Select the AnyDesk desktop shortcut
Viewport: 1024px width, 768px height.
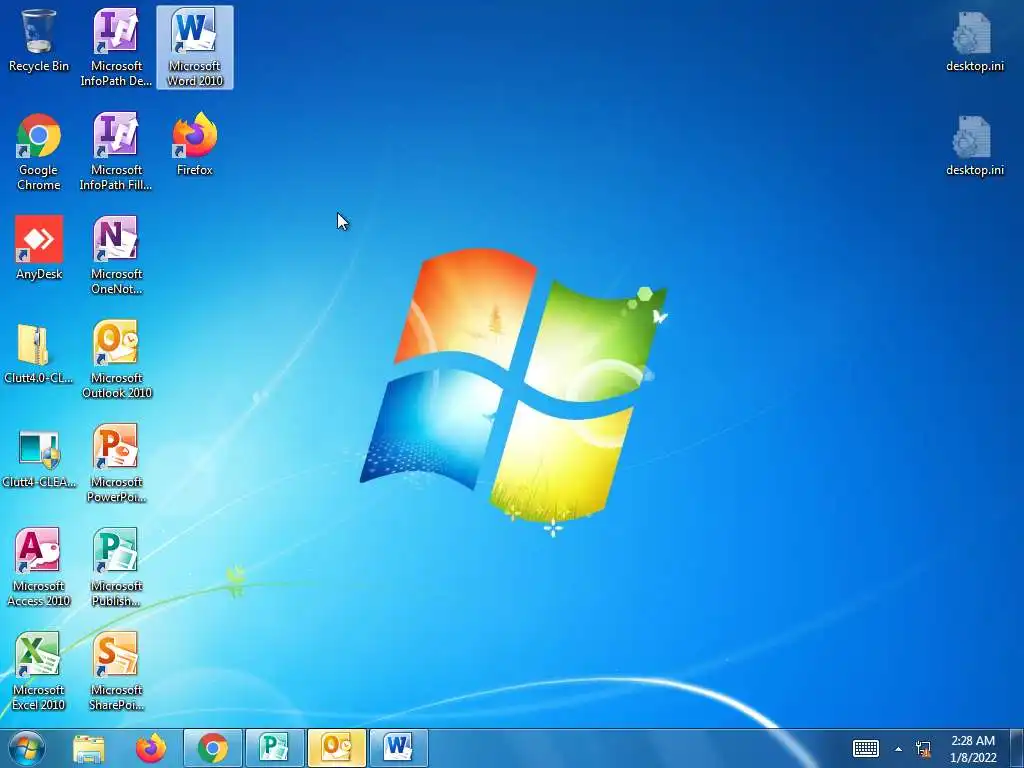click(39, 248)
